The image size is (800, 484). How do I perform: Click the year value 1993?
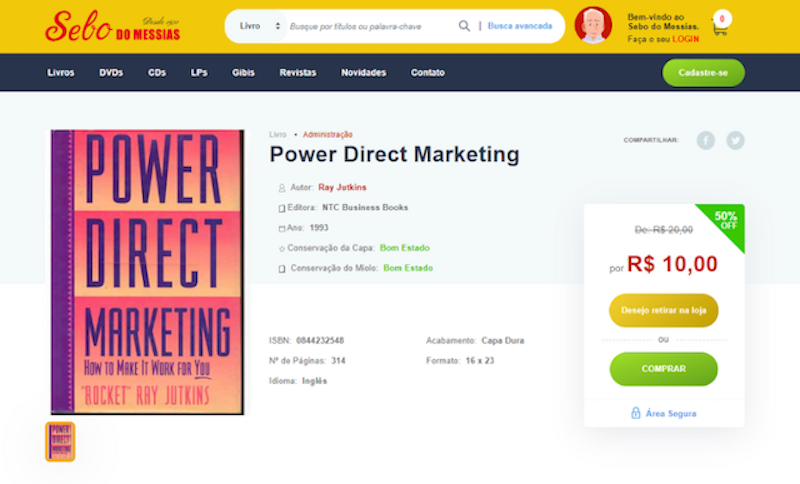click(319, 228)
